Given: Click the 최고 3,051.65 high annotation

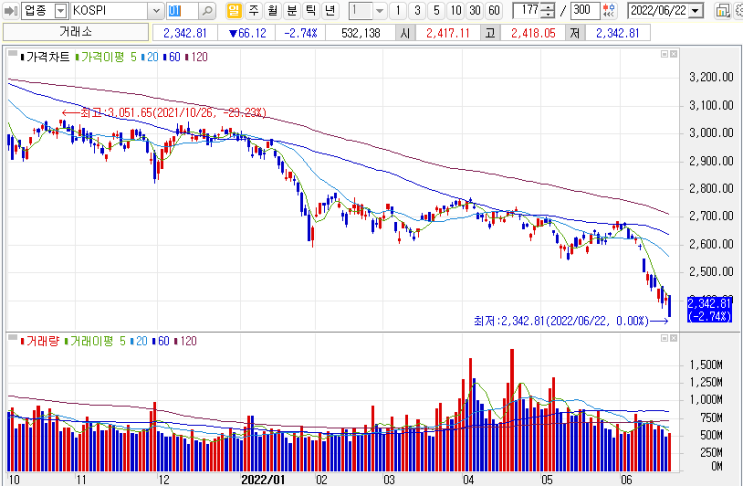Looking at the screenshot, I should (164, 113).
